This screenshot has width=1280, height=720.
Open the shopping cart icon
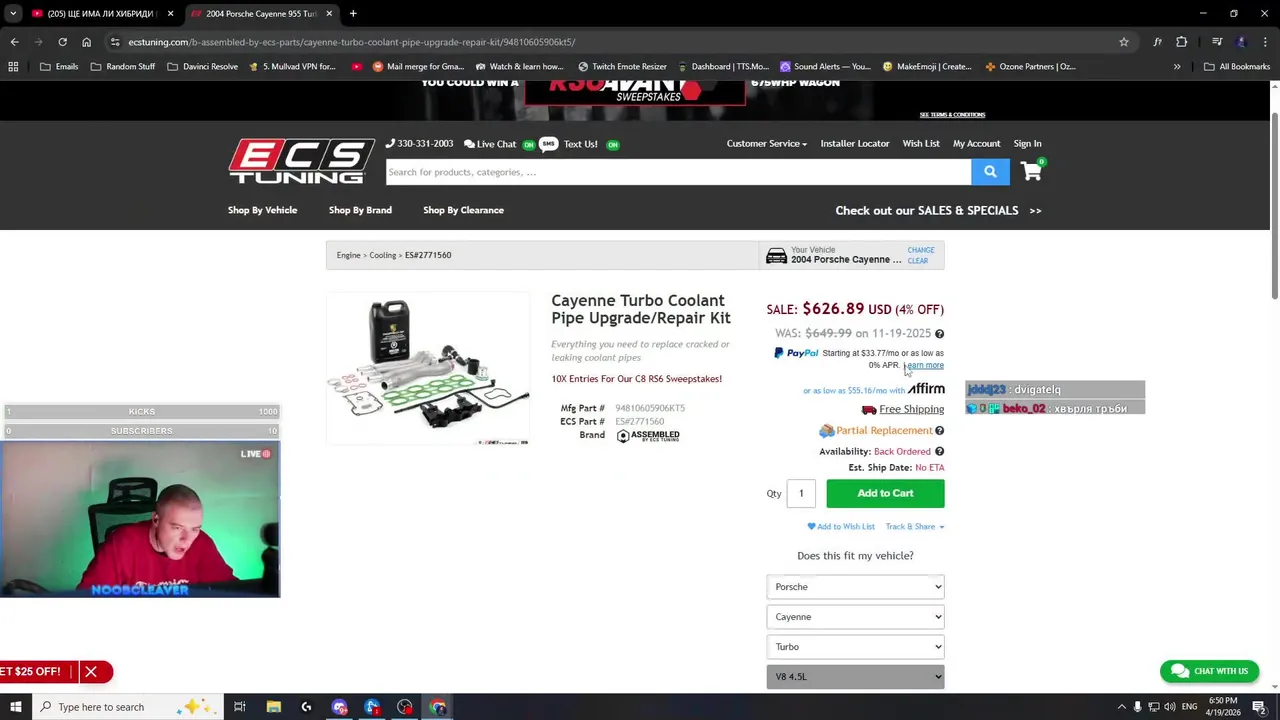point(1031,171)
